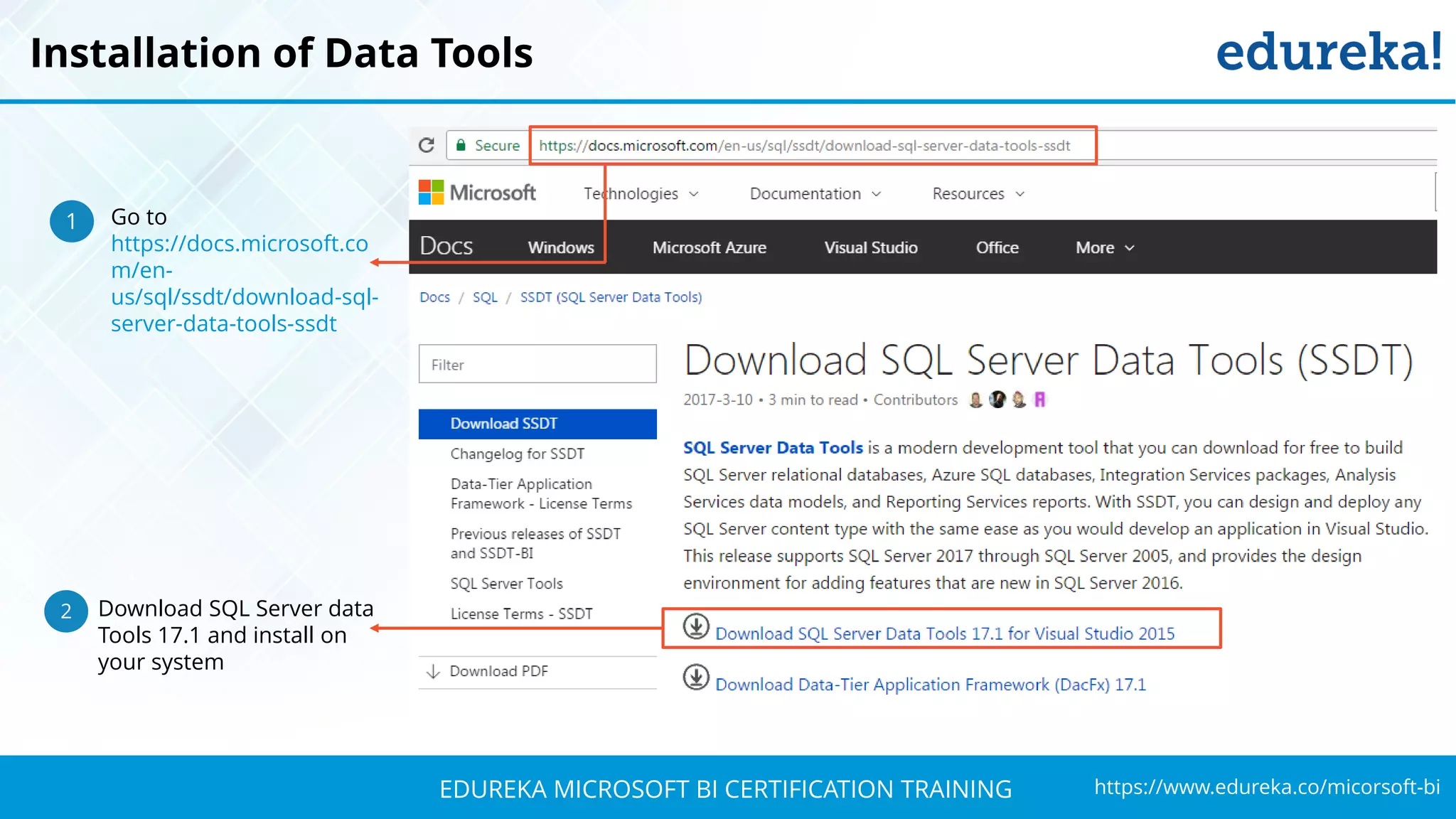Select the highlighted Download SSDT sidebar item
Viewport: 1456px width, 819px height.
504,424
